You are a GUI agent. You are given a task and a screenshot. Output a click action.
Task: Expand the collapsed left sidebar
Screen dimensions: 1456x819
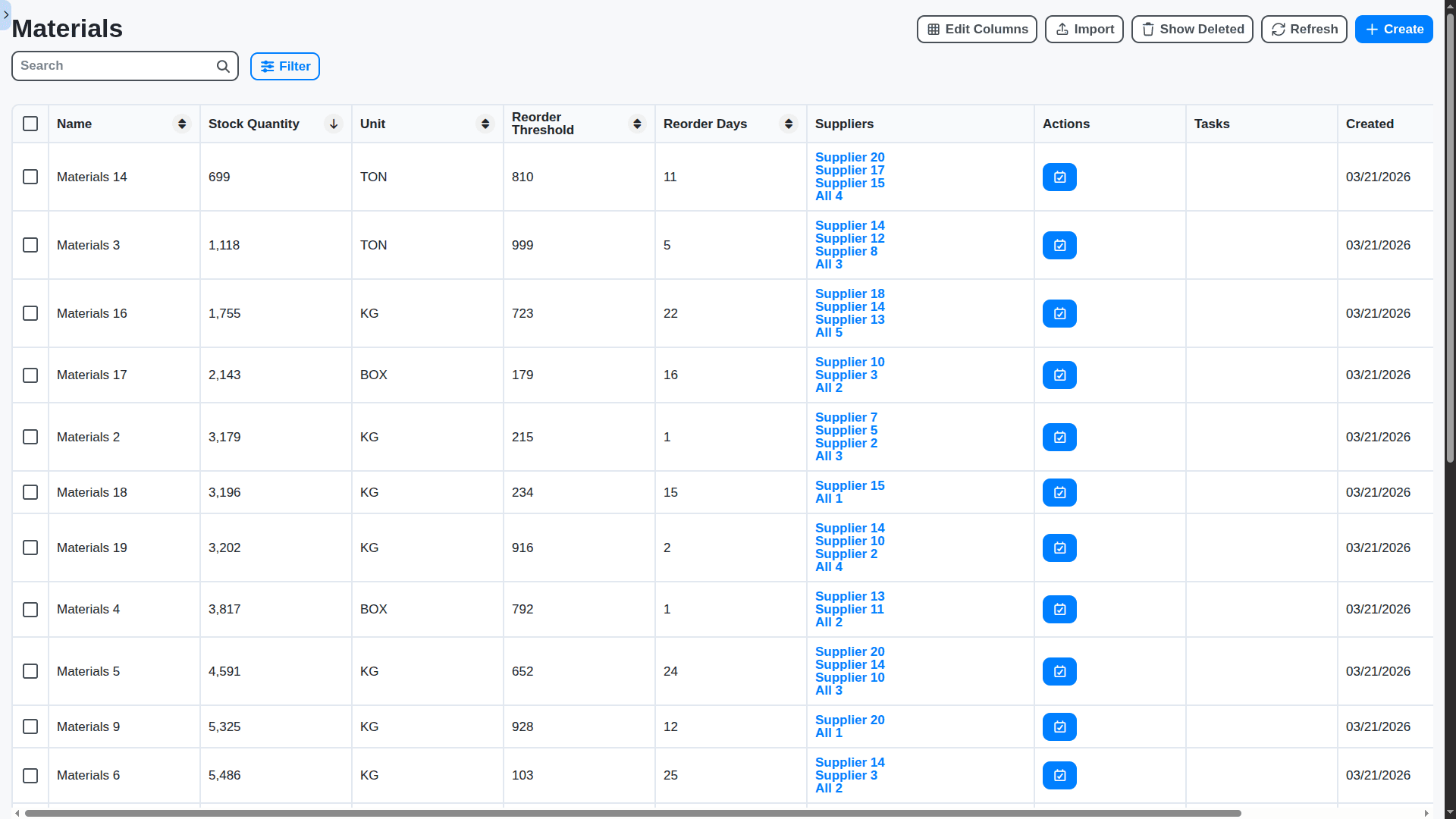pos(5,15)
